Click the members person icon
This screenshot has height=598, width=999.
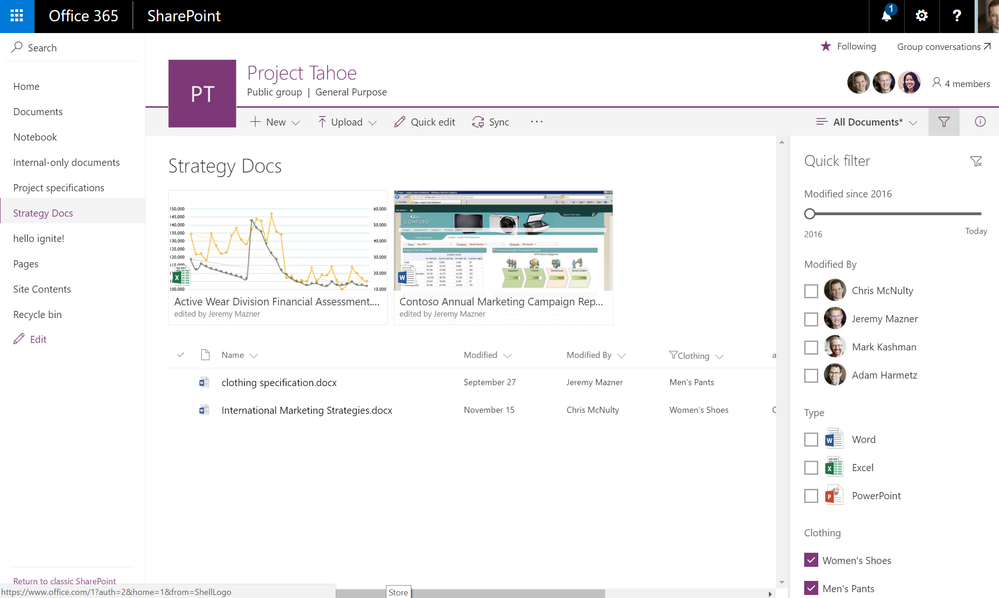(937, 82)
